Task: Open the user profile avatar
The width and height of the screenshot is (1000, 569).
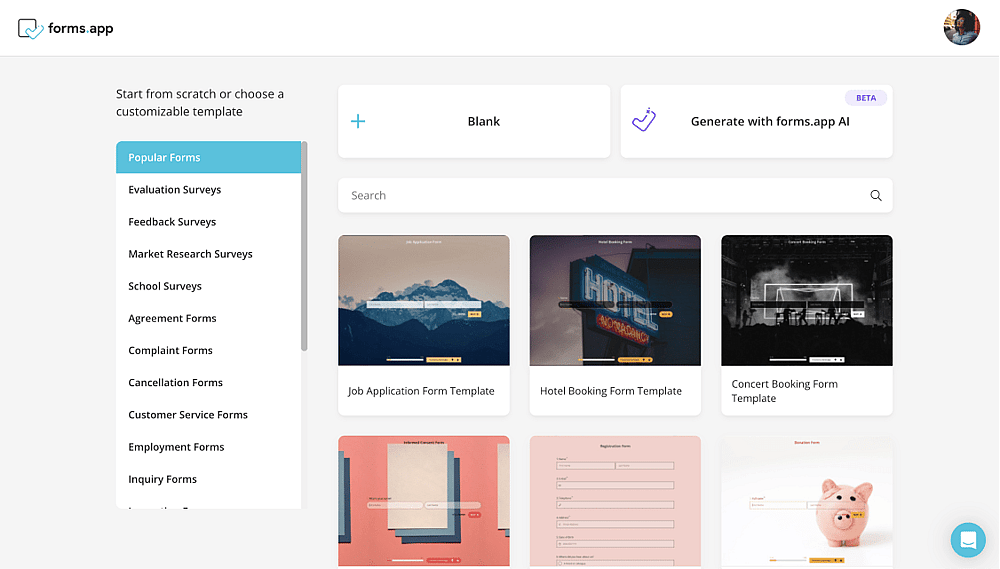Action: [x=961, y=27]
